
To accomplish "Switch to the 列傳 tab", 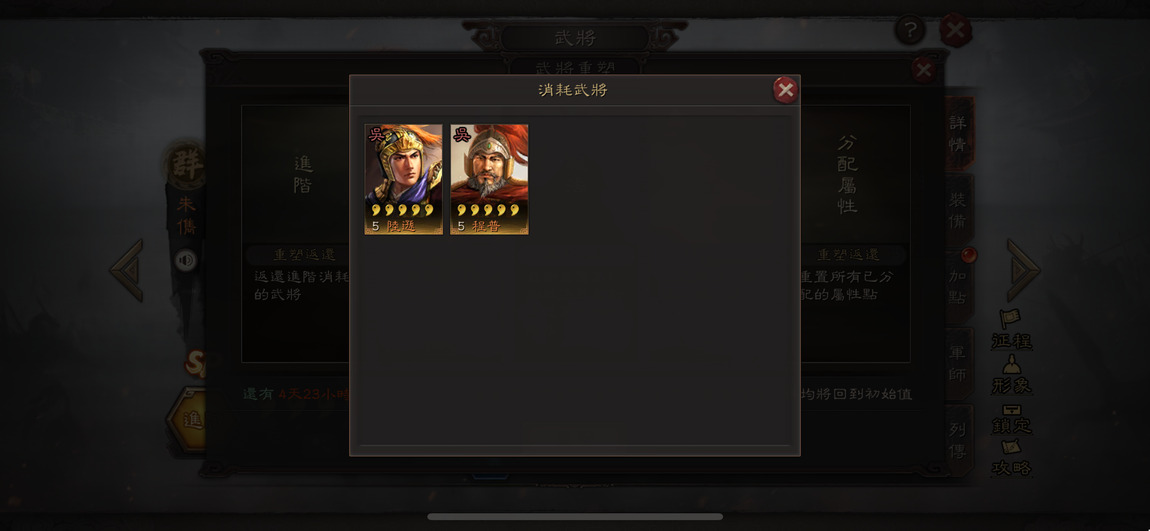I will click(x=958, y=440).
